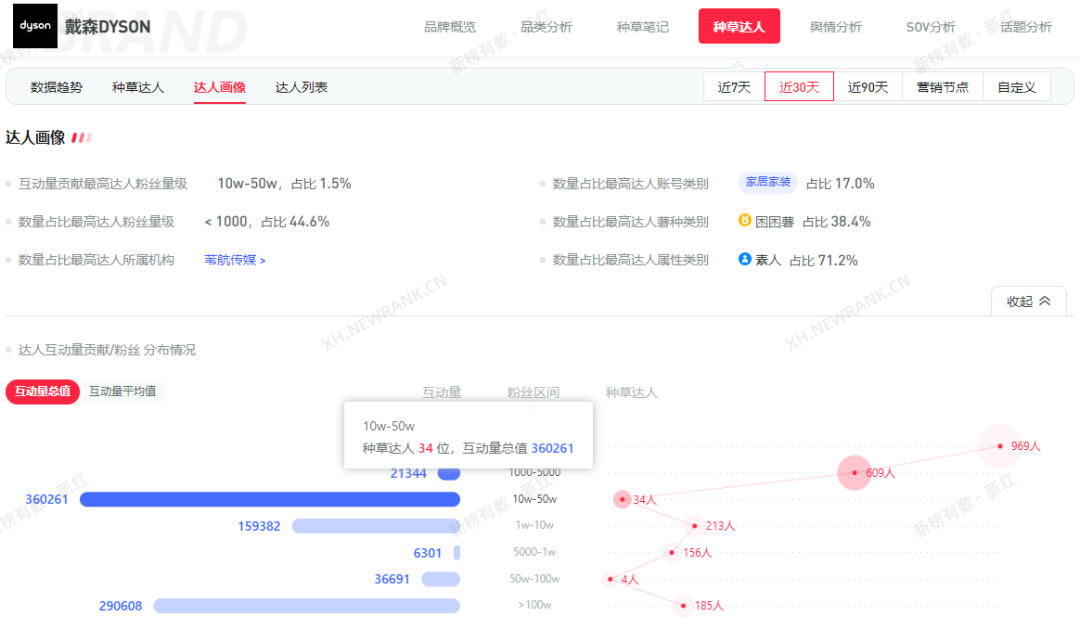This screenshot has height=642, width=1080.
Task: Open the 品牌概览 tab
Action: click(450, 27)
